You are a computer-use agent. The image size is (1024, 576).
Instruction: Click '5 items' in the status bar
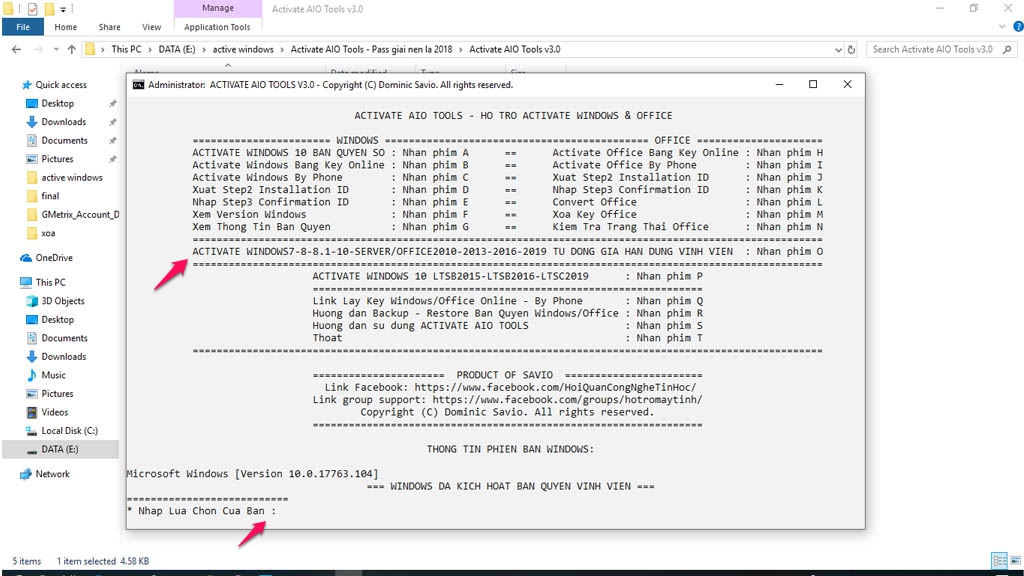[27, 561]
